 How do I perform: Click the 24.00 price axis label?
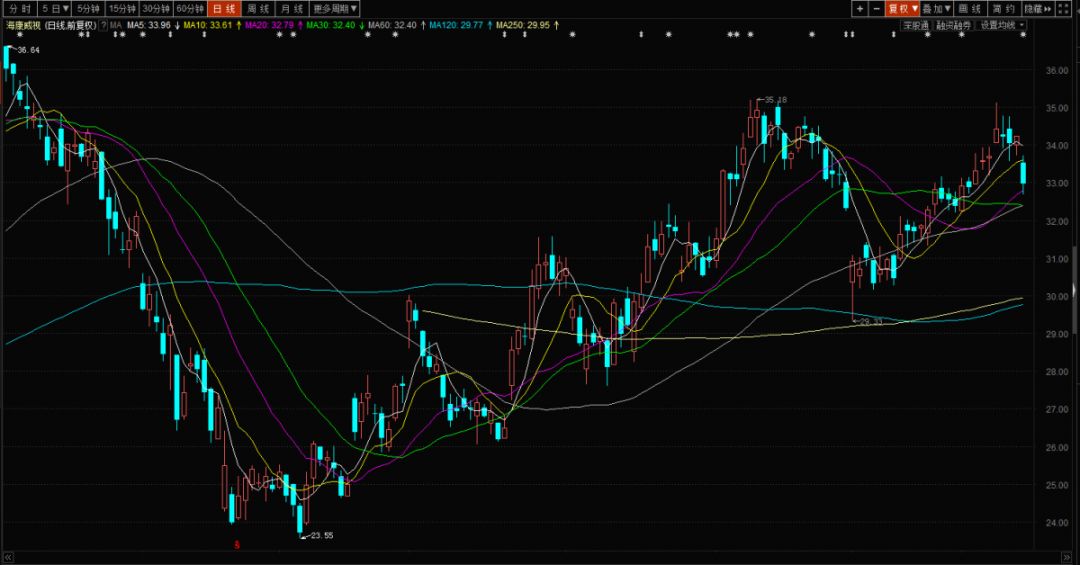(1057, 523)
